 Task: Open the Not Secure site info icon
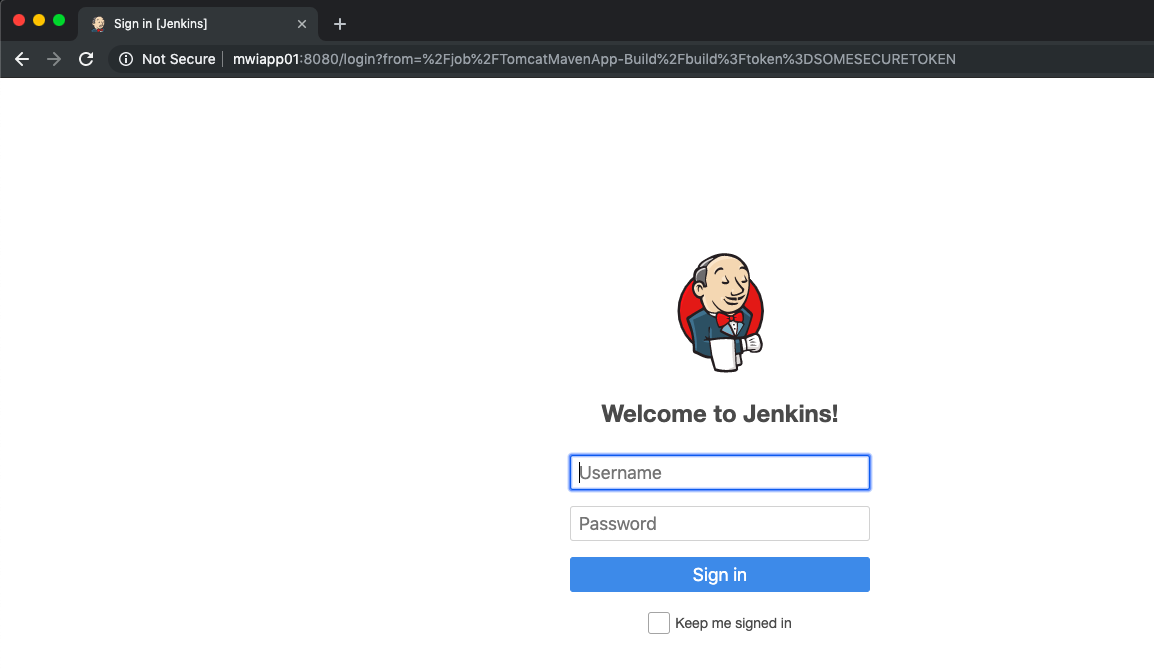point(126,59)
